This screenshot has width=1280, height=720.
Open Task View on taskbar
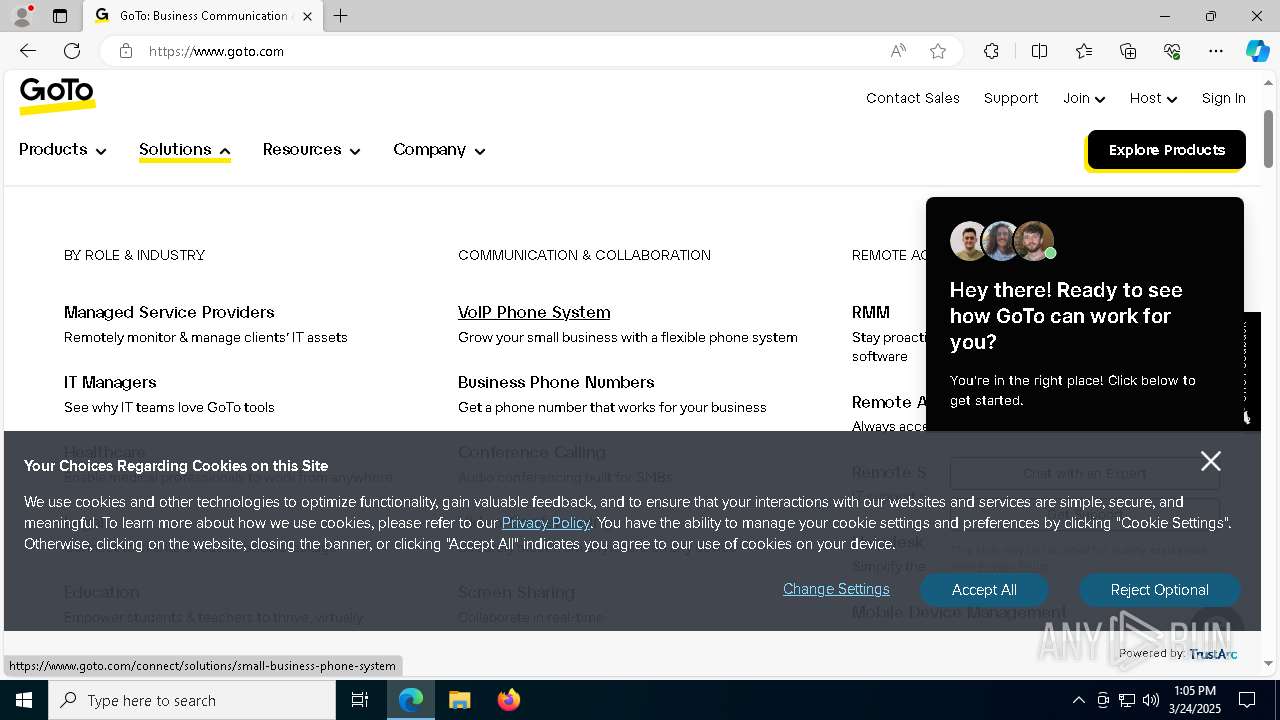coord(360,700)
